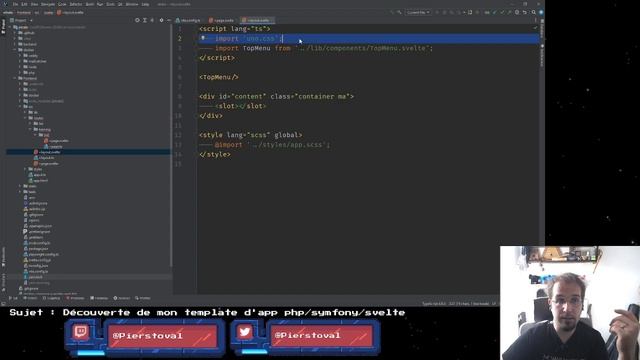The image size is (640, 360).
Task: Click the Debug icon in toolbar
Action: click(x=444, y=12)
